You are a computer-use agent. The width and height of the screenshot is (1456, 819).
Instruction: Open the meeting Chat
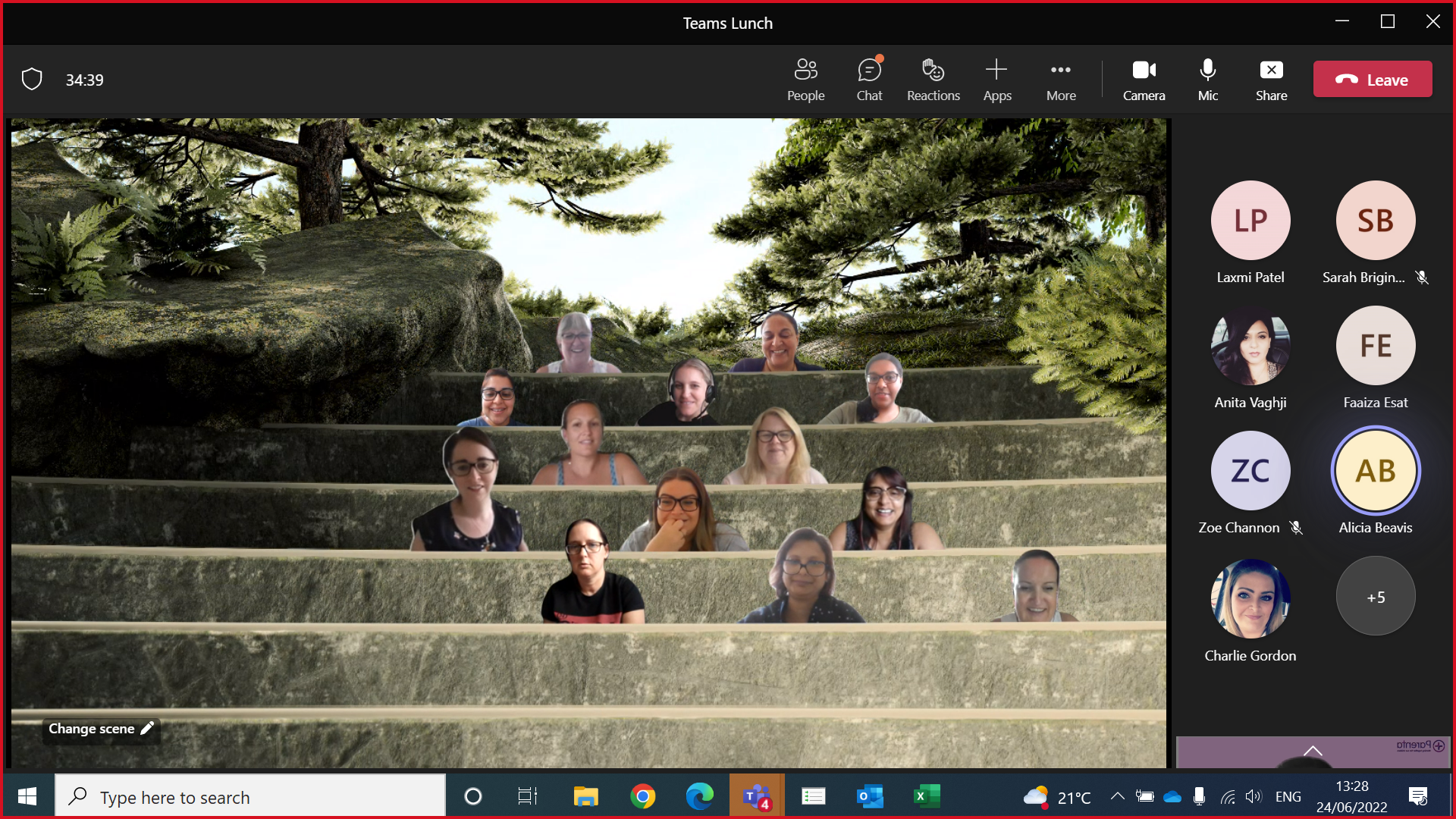pos(869,80)
